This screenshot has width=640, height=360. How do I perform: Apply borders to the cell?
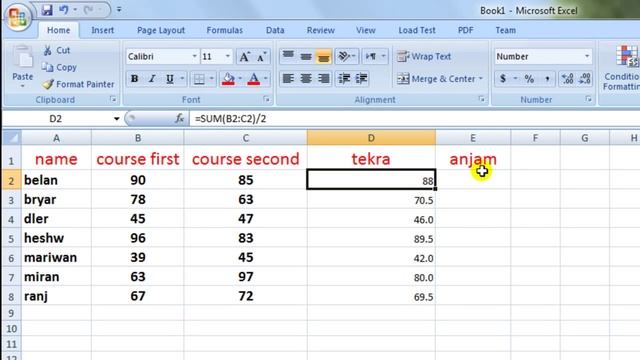(x=199, y=79)
